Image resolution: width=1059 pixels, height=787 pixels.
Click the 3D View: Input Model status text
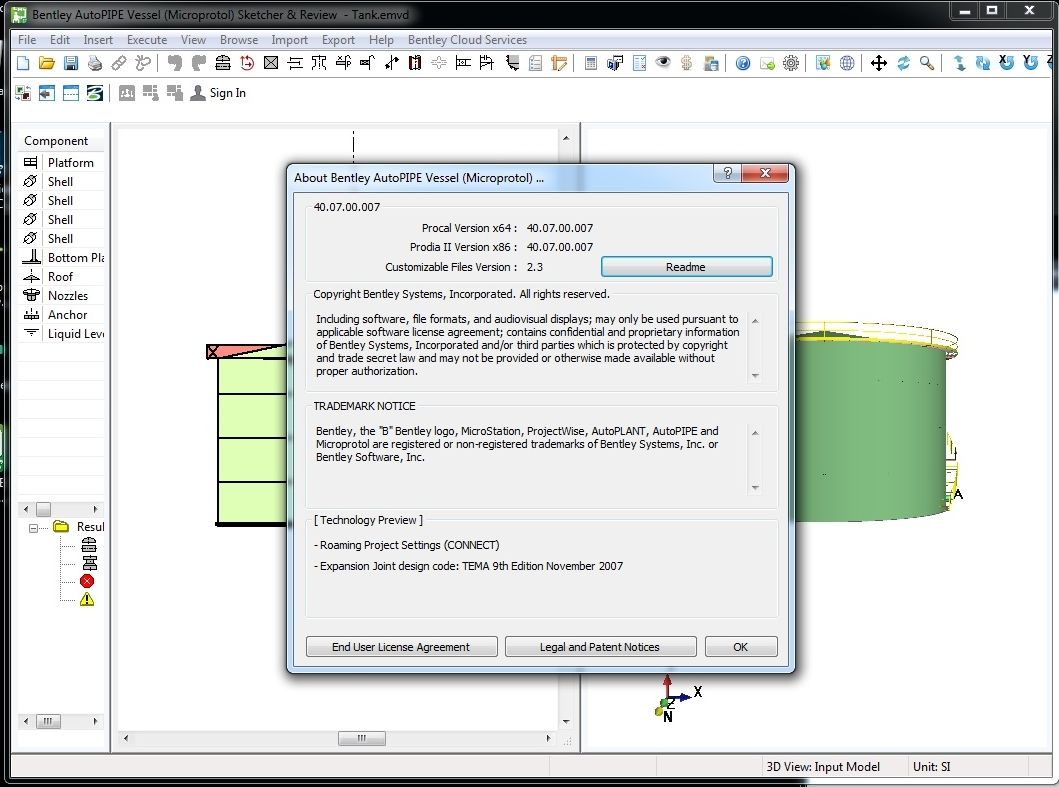(823, 767)
